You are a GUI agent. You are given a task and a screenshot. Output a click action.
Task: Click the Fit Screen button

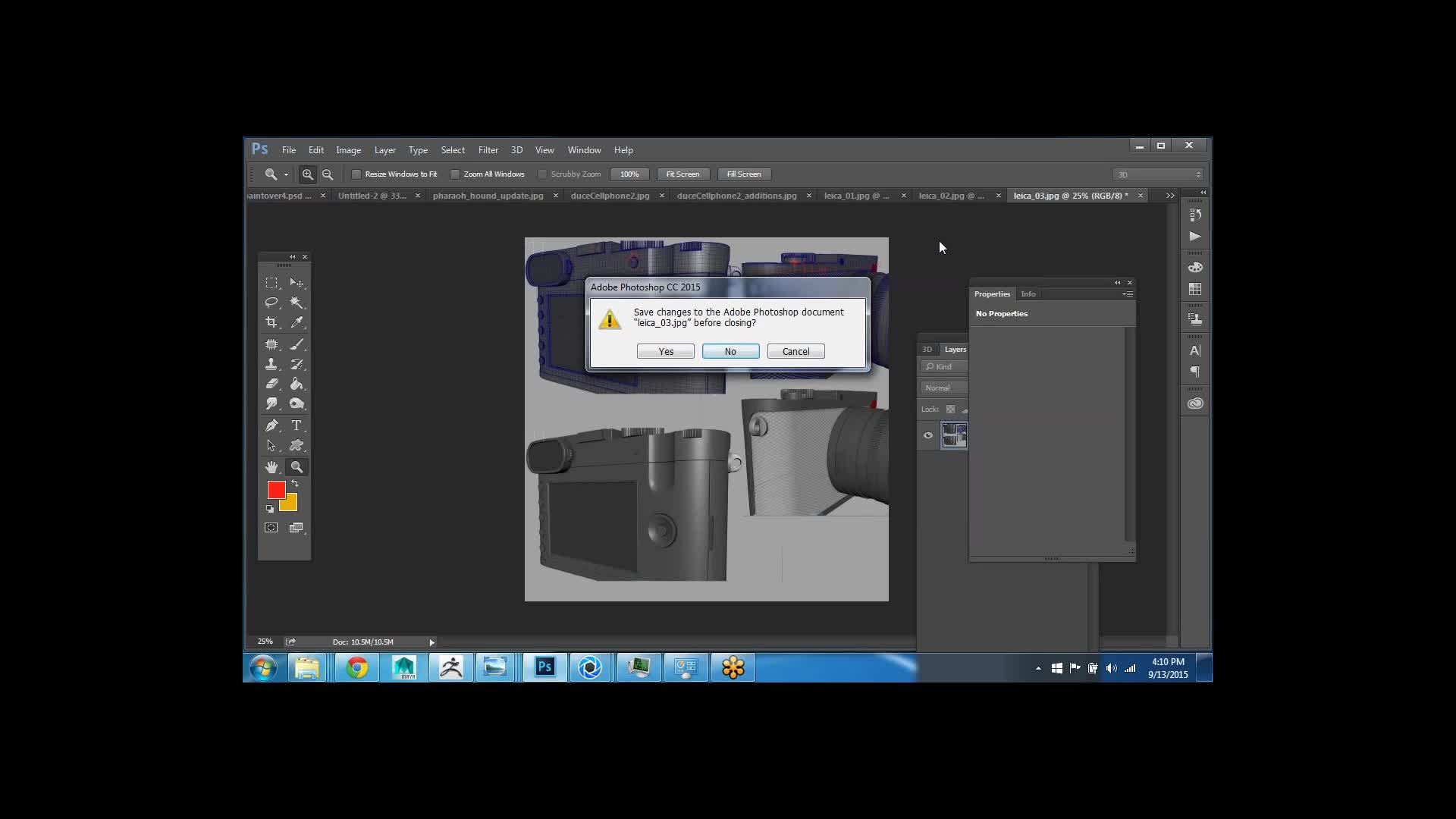(682, 174)
